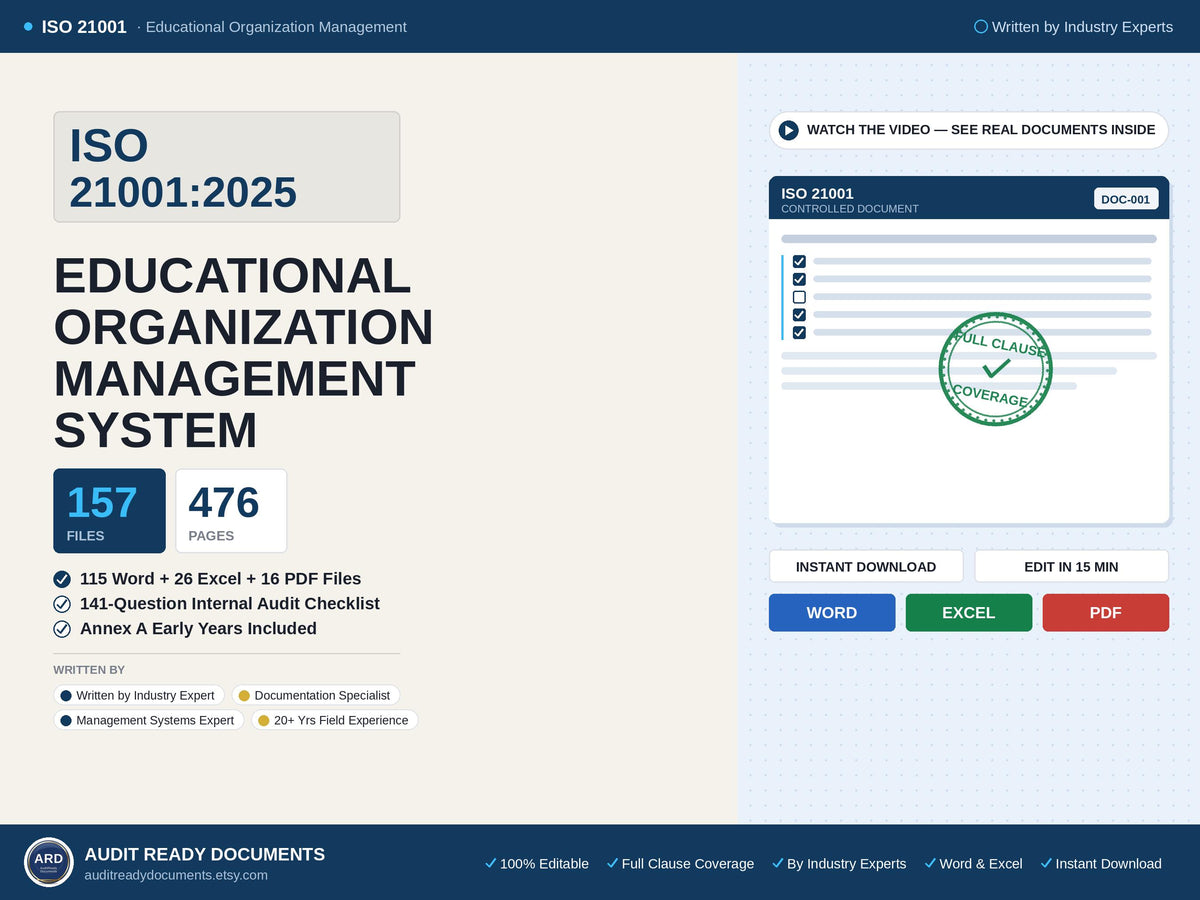Viewport: 1200px width, 900px height.
Task: Click the 20+ Yrs Field Experience tag
Action: click(x=334, y=720)
